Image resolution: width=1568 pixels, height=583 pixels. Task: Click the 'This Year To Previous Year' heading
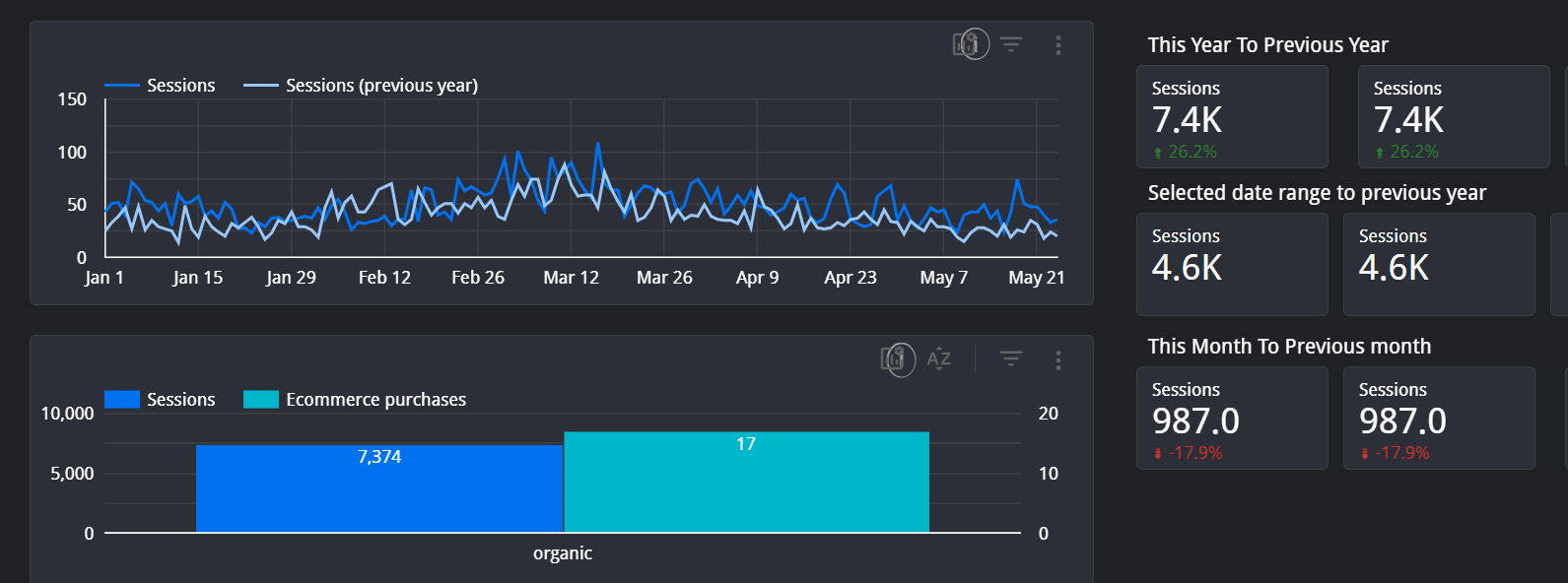1267,45
